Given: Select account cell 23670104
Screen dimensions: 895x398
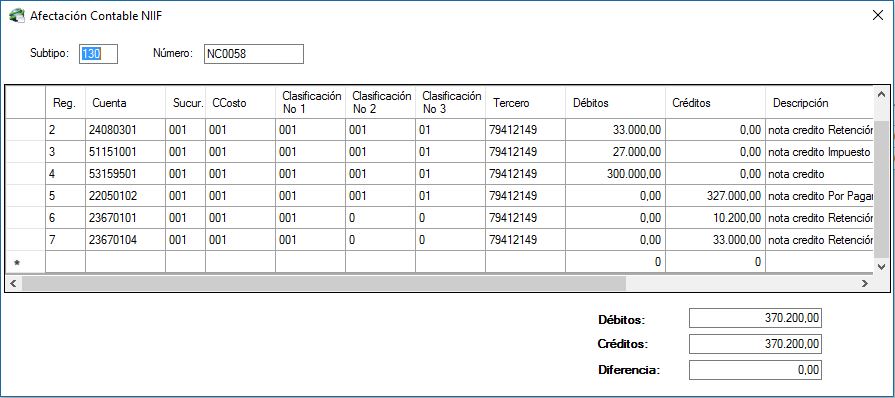Looking at the screenshot, I should tap(125, 240).
